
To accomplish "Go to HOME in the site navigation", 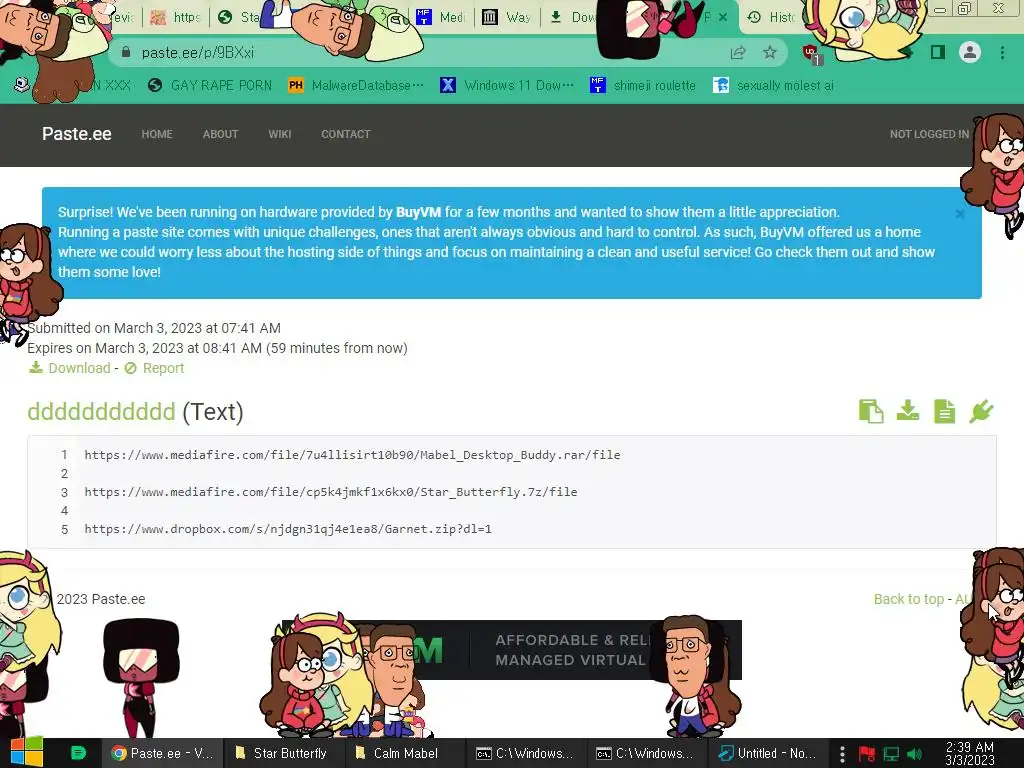I will 157,134.
